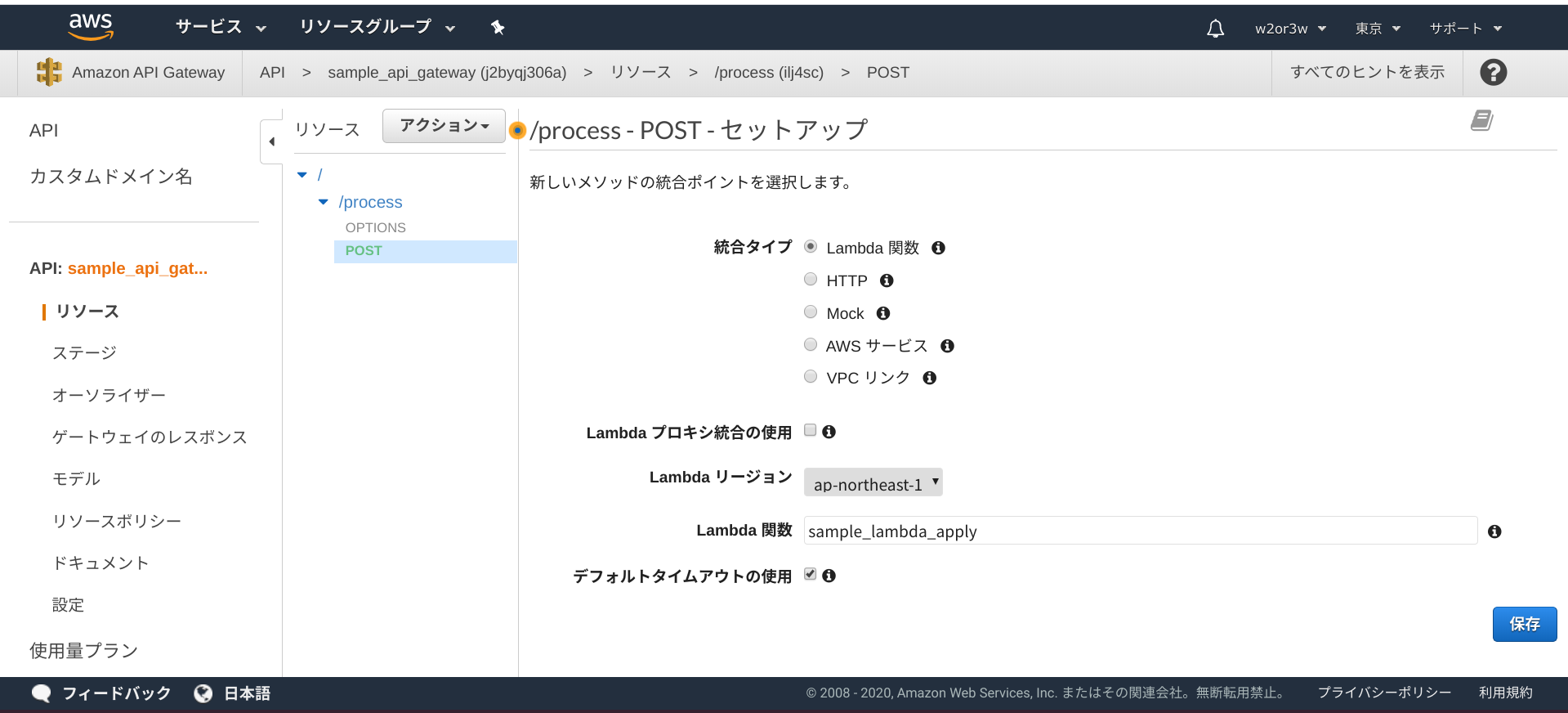
Task: Select the HTTP integration type
Action: pyautogui.click(x=811, y=280)
